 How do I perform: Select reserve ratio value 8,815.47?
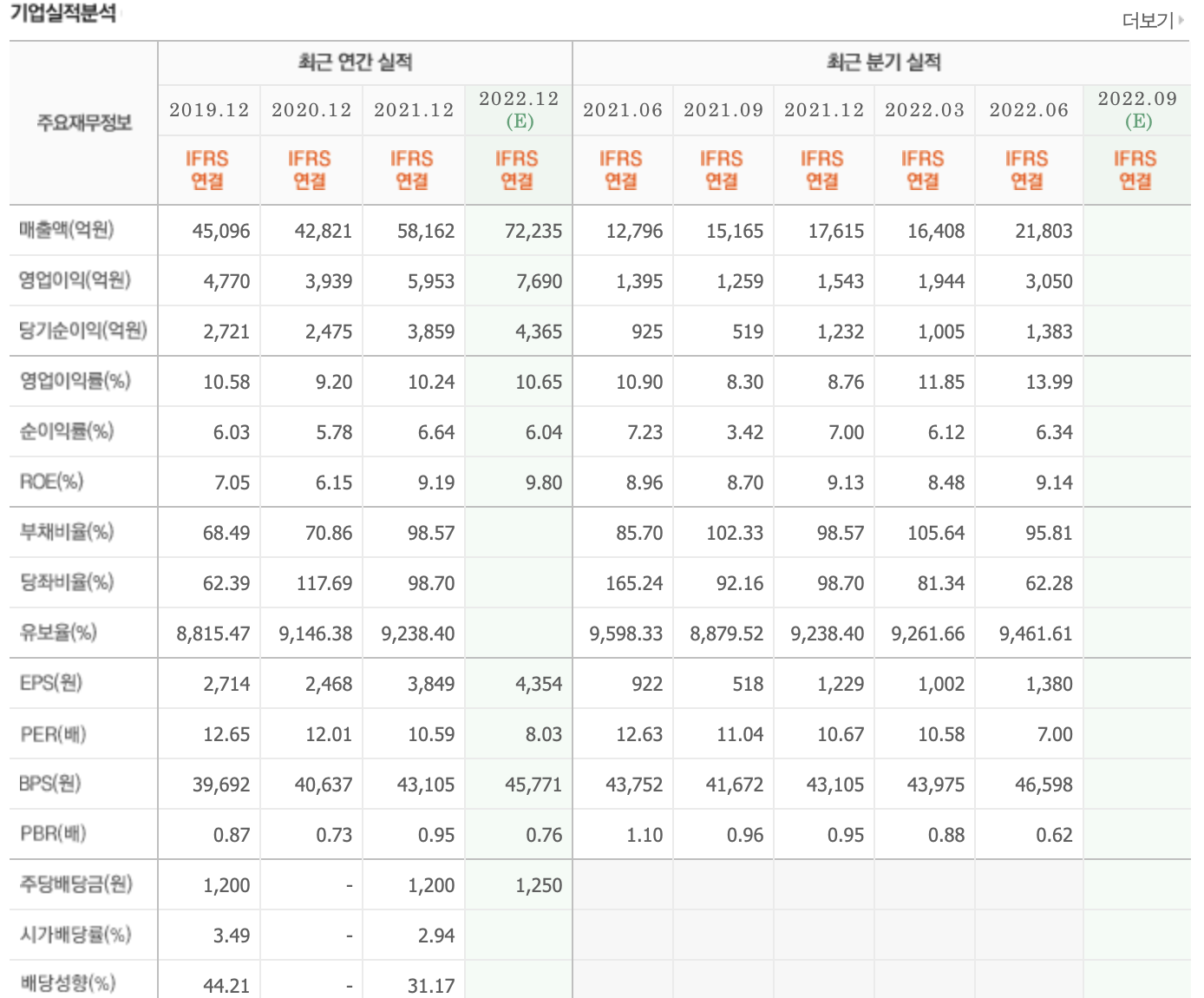[x=213, y=634]
